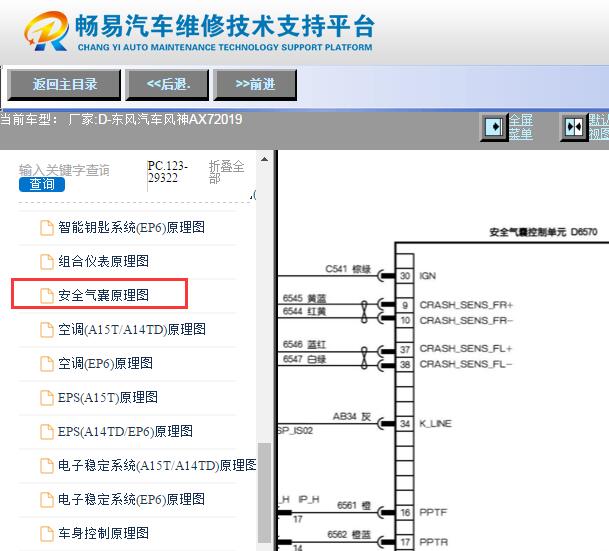
Task: Click document icon beside 安全气囊原理图
Action: click(x=47, y=295)
